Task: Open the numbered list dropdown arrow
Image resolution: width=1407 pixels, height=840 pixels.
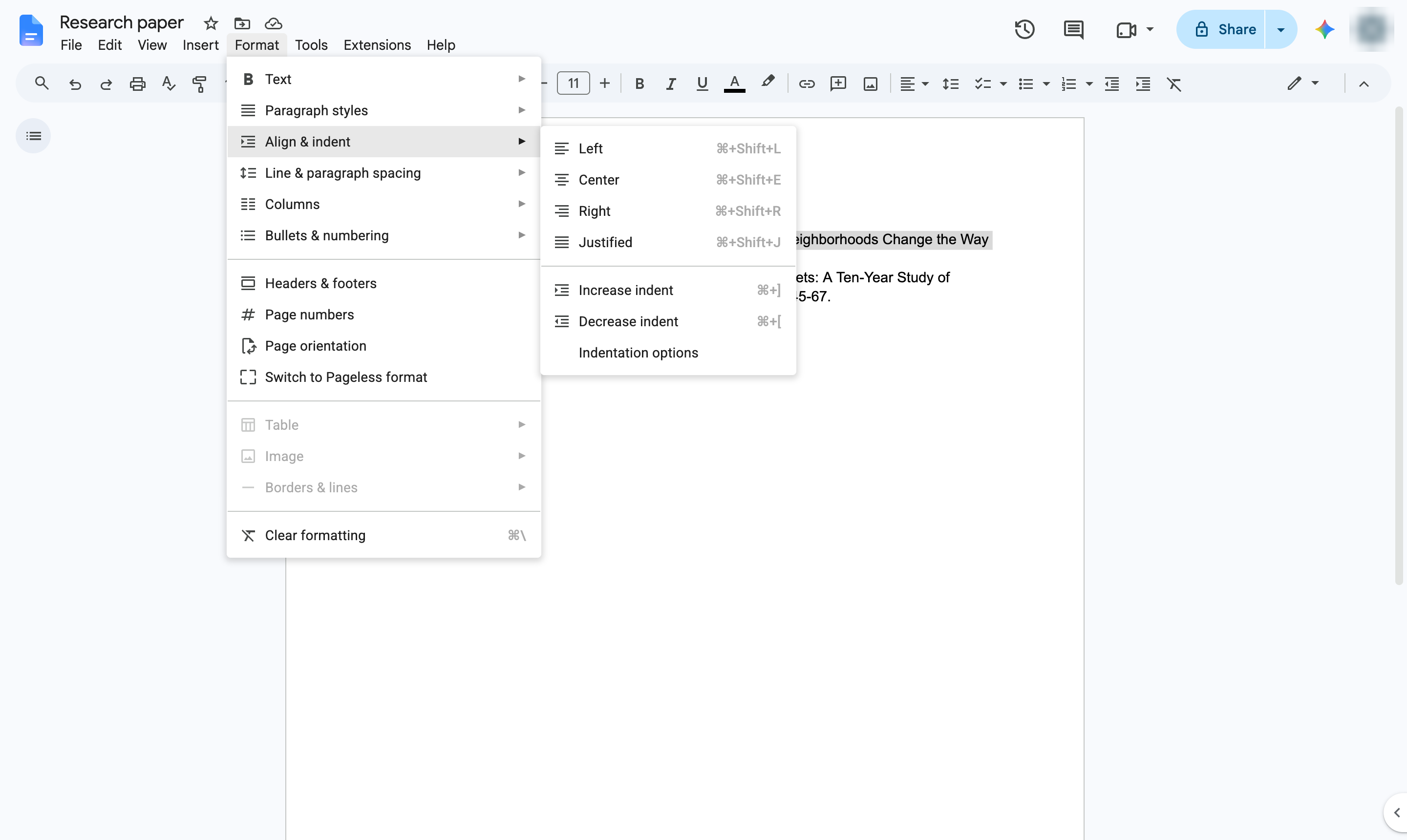Action: 1088,84
